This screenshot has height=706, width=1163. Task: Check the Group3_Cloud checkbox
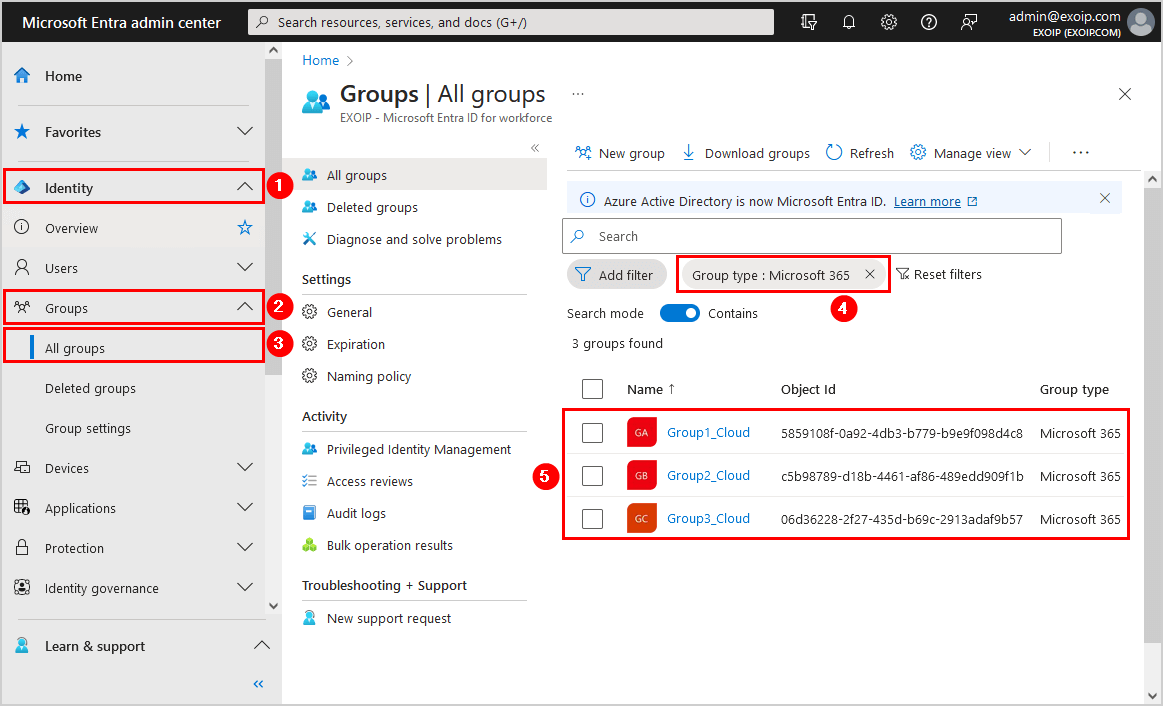593,518
